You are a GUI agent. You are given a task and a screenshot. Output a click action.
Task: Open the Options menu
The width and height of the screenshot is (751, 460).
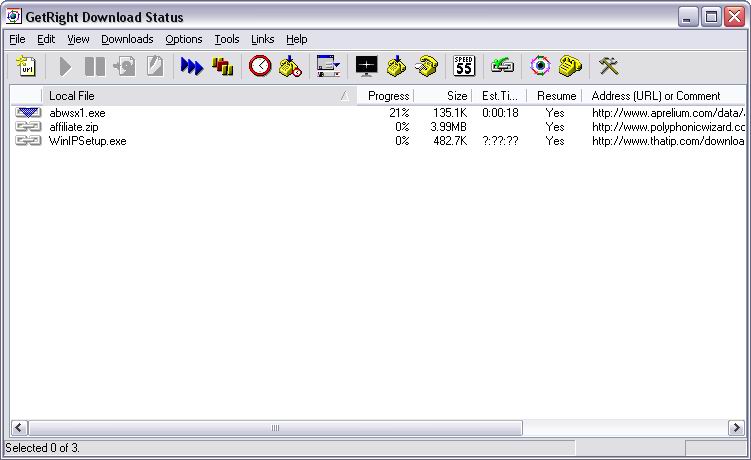point(183,39)
